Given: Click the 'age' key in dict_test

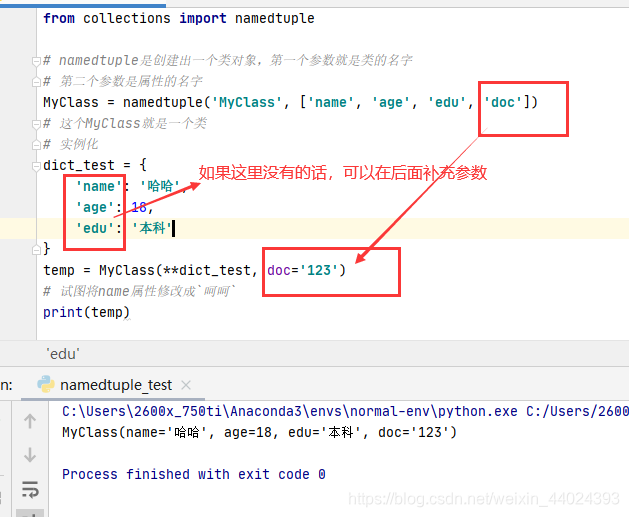Looking at the screenshot, I should point(95,207).
